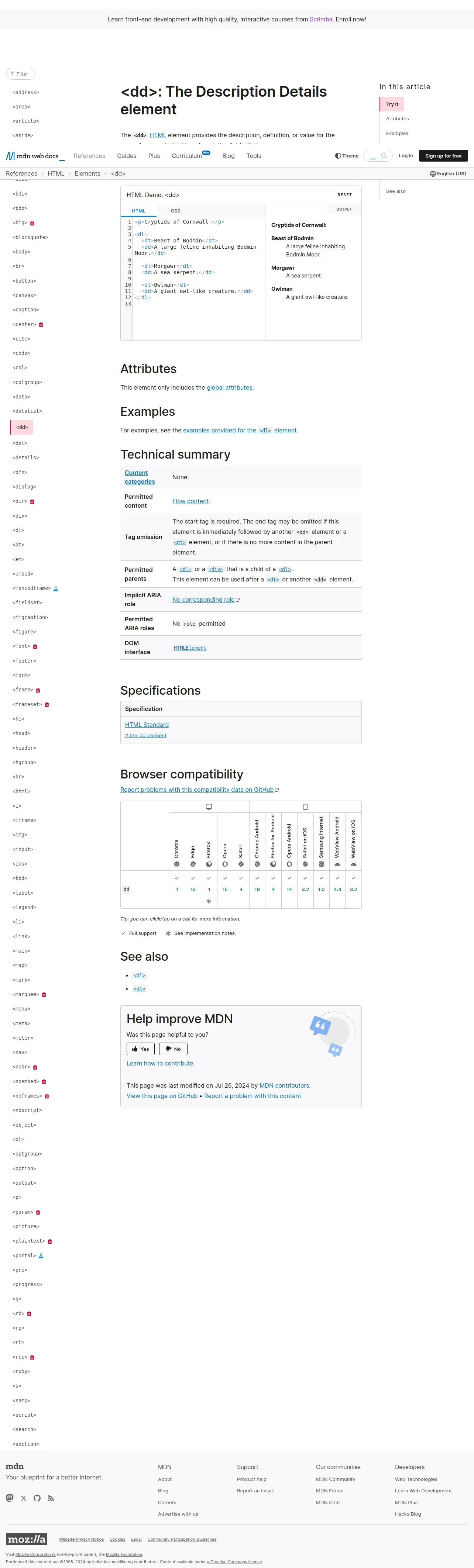Screen dimensions: 474x1568
Task: Open the HTMLElement interface link
Action: [x=190, y=647]
